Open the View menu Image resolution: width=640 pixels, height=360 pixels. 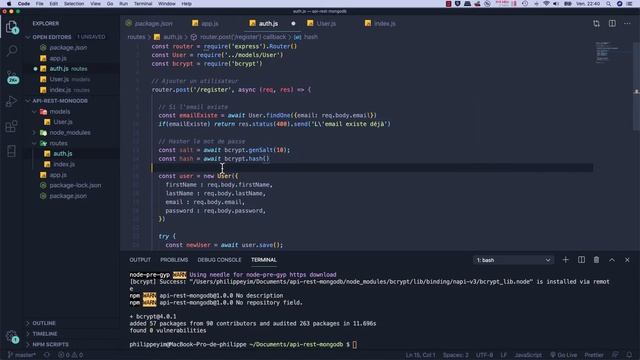pos(95,4)
